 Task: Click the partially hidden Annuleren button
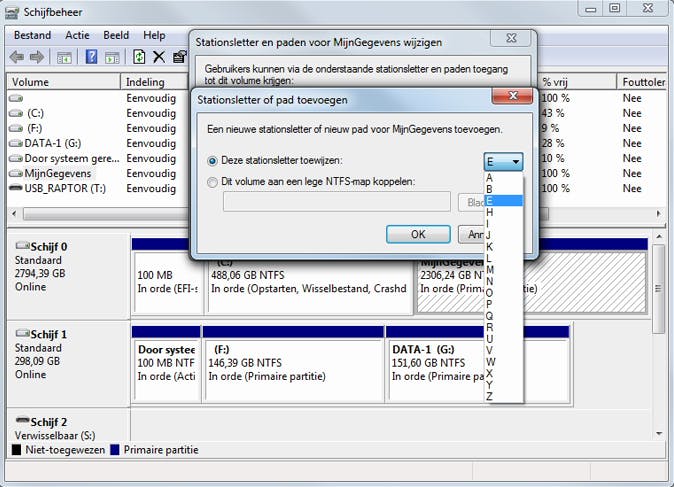click(x=471, y=234)
